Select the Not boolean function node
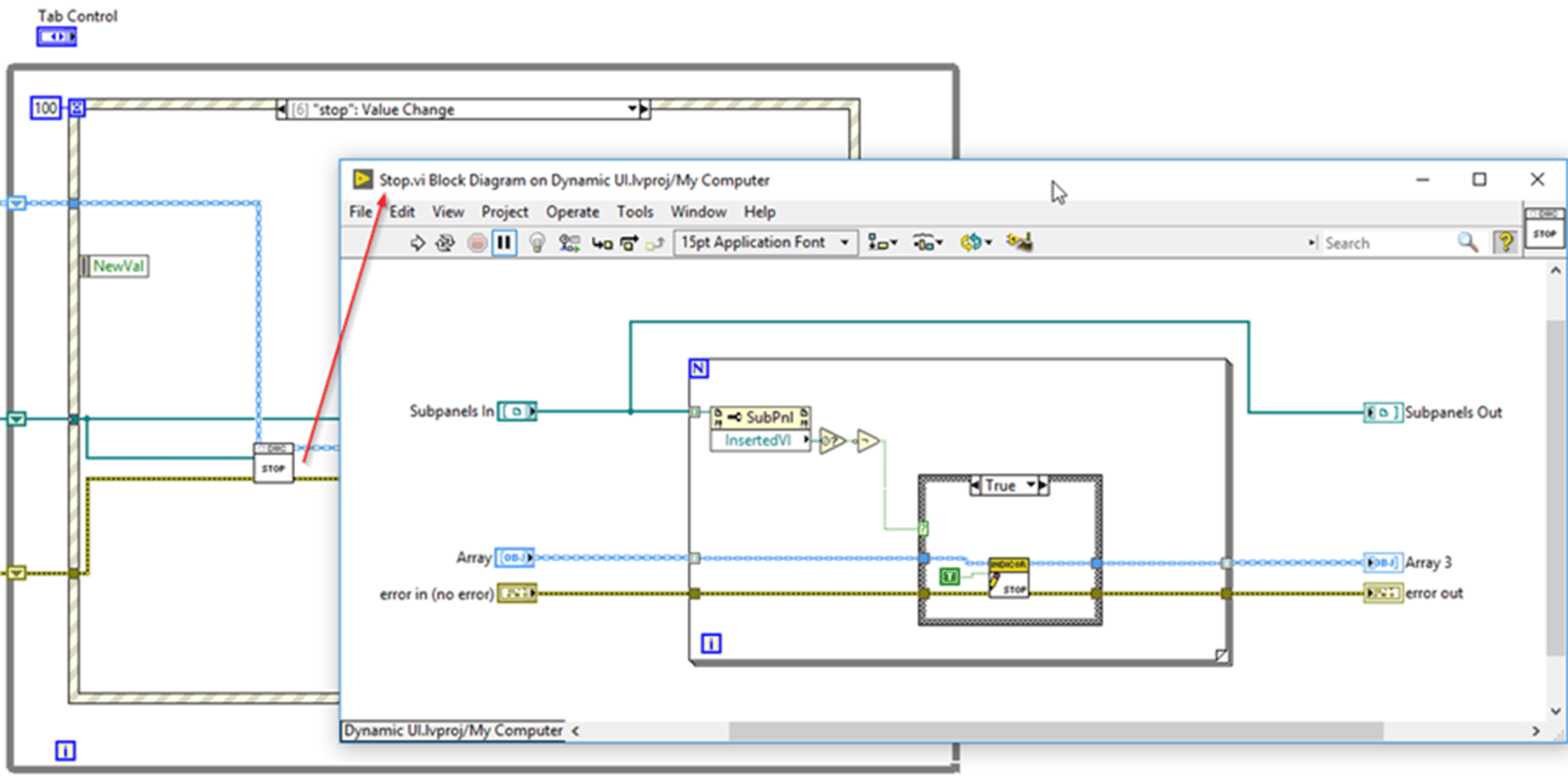 coord(868,442)
